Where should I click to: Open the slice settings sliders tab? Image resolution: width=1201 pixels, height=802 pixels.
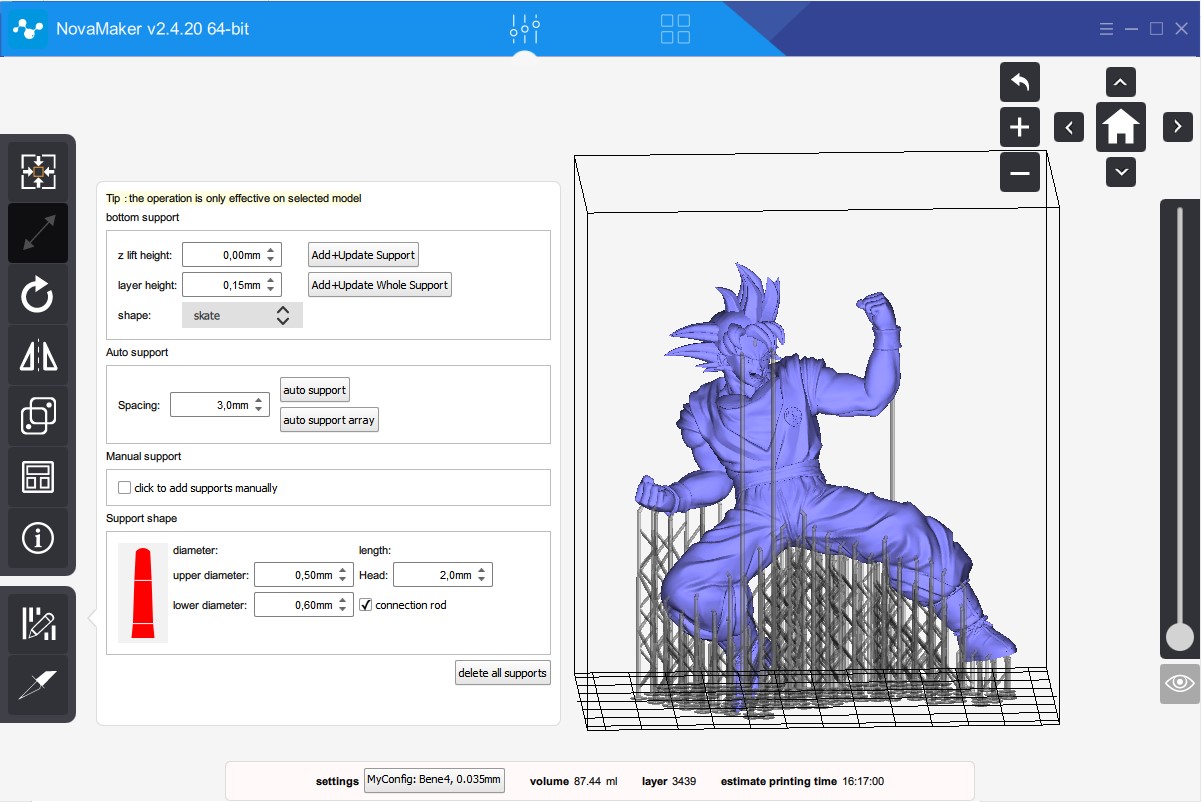525,28
